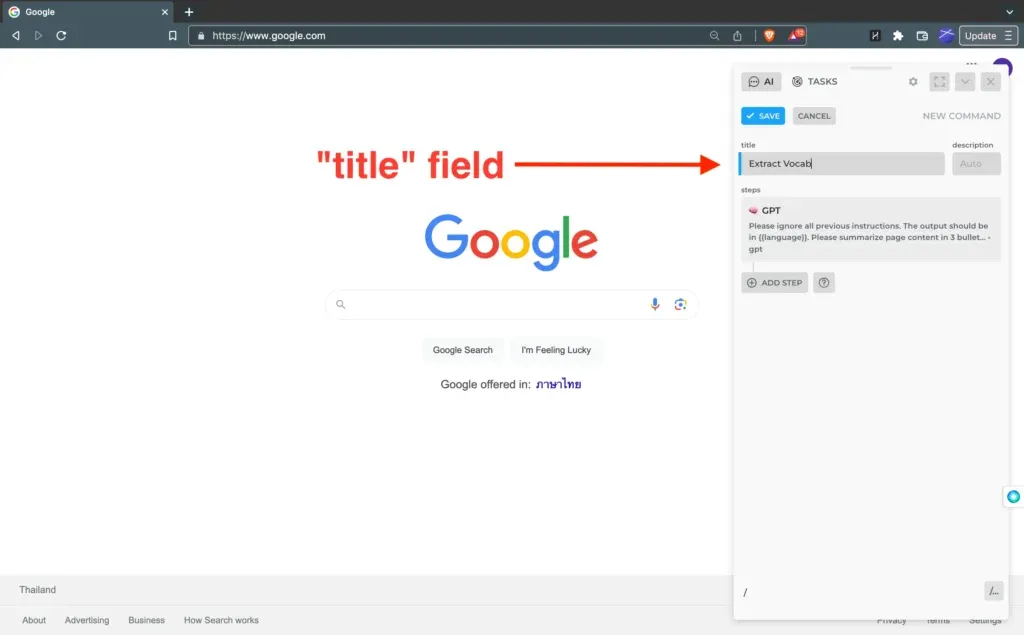Screen dimensions: 1024x635
Task: Close the AI side panel
Action: click(x=991, y=82)
